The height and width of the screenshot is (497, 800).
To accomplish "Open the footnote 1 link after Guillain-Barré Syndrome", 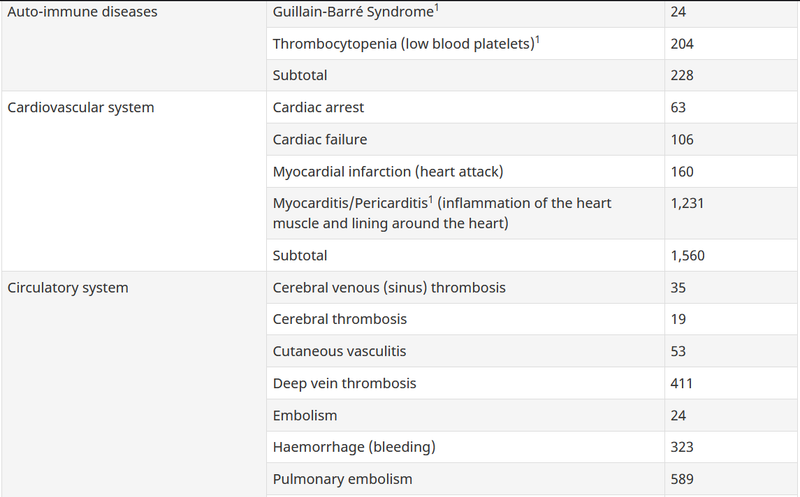I will tap(437, 8).
